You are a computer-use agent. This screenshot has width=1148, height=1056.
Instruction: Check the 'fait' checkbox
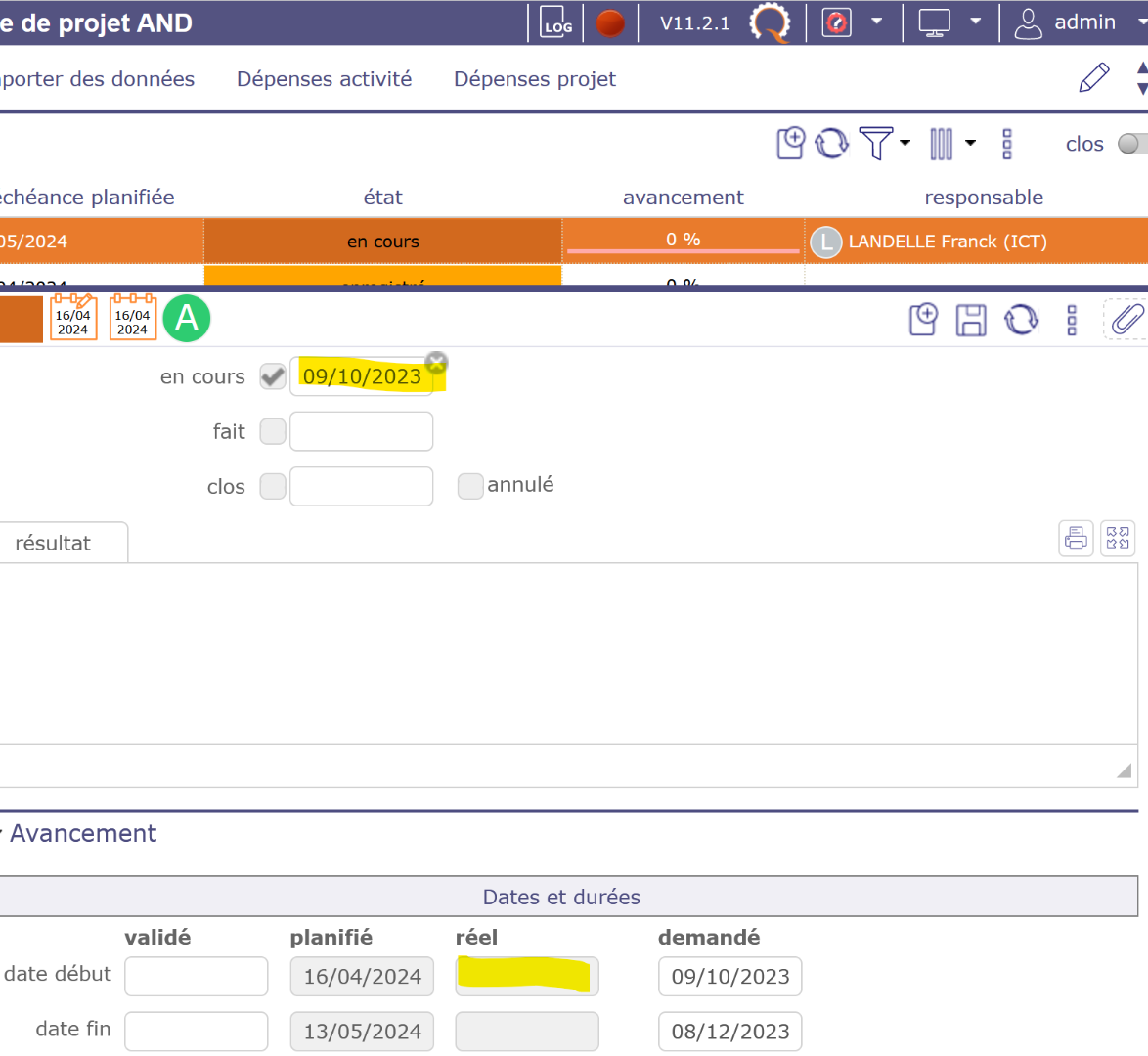(273, 431)
